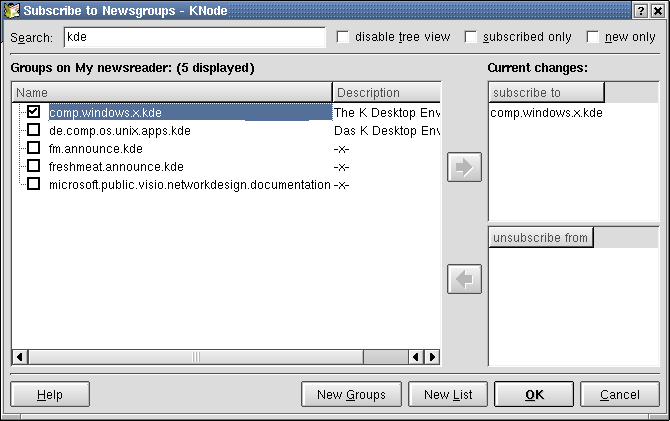Click 'The K Desktop Env' description text

click(387, 112)
